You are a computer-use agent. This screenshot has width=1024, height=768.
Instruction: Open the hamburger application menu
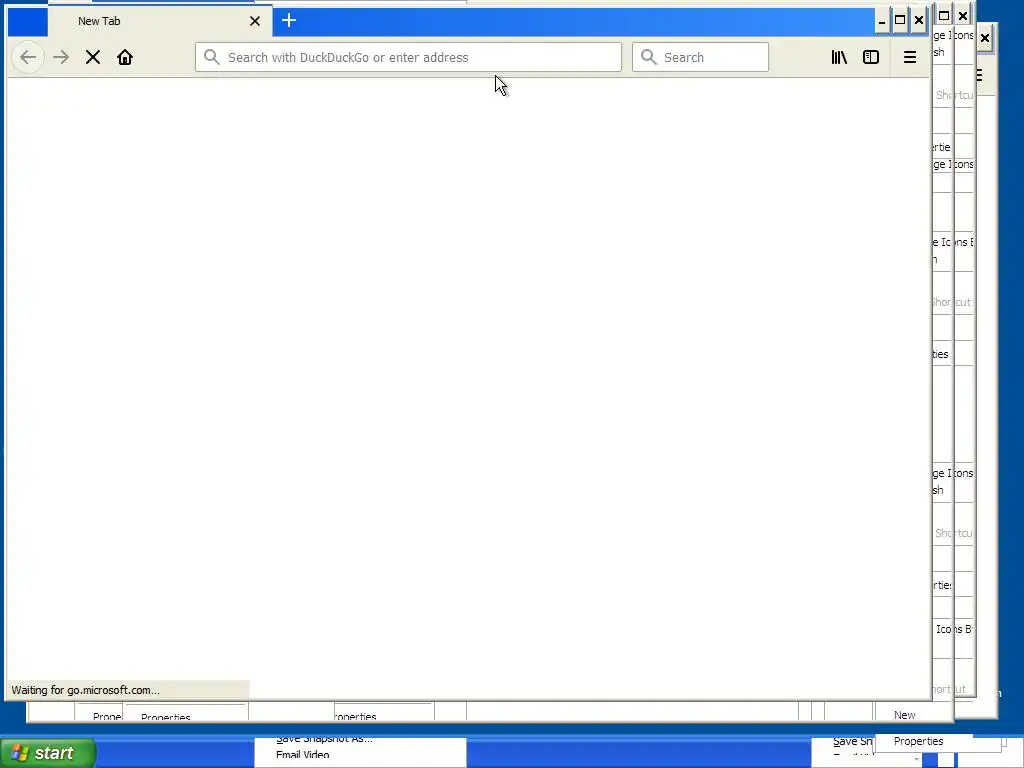(910, 57)
